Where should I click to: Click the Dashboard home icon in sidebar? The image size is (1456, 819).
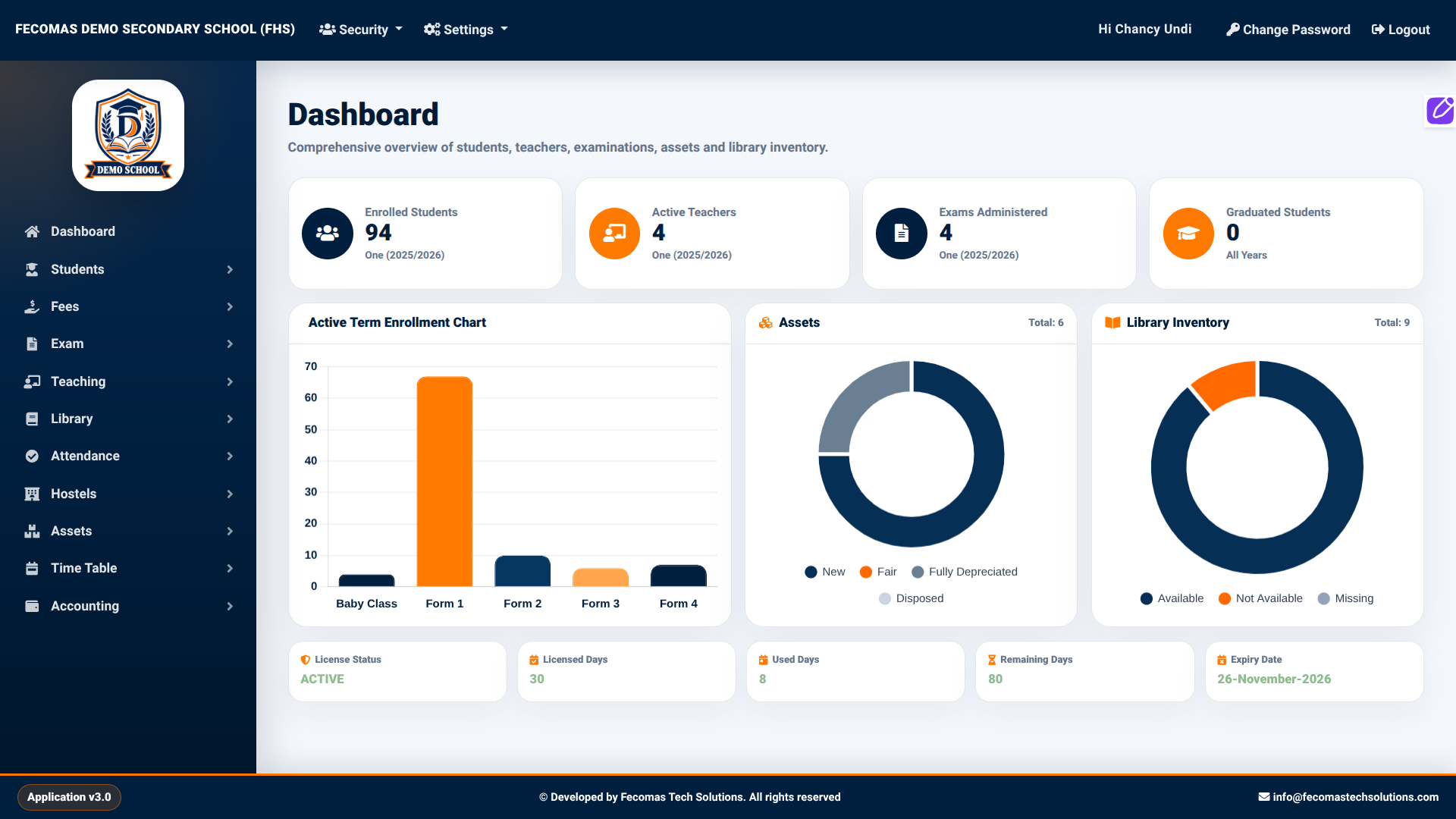pos(32,232)
